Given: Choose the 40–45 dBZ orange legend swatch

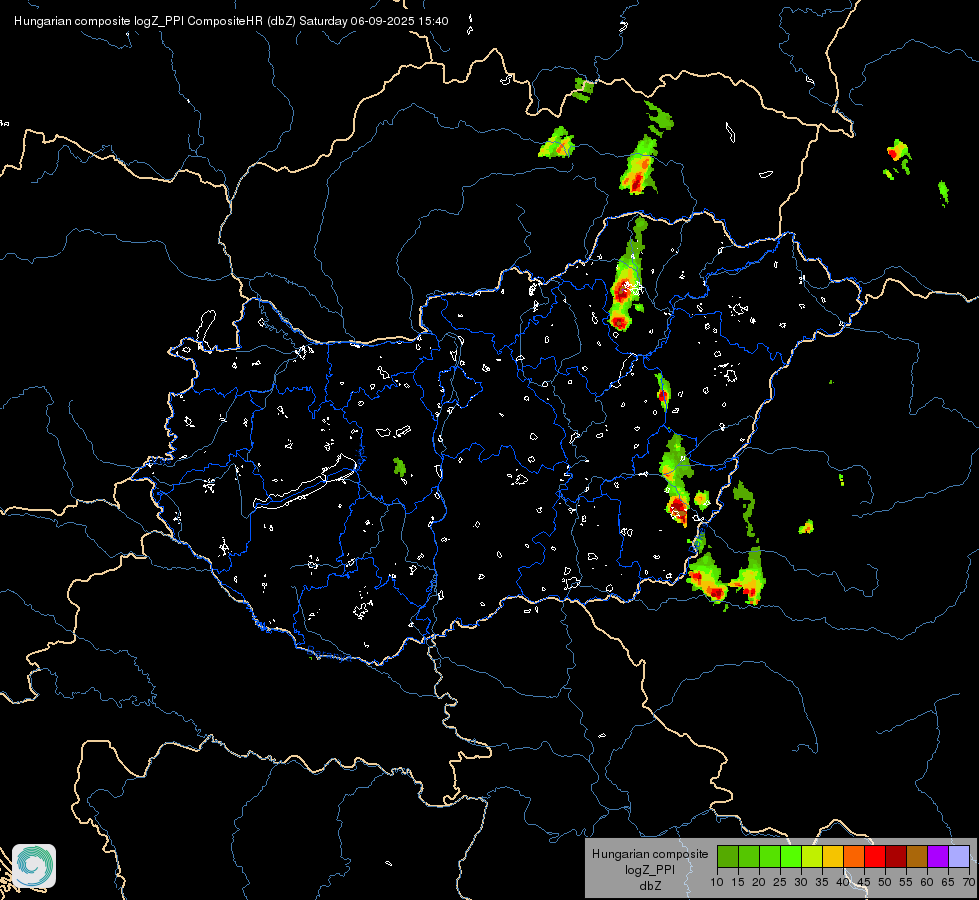Looking at the screenshot, I should 854,856.
